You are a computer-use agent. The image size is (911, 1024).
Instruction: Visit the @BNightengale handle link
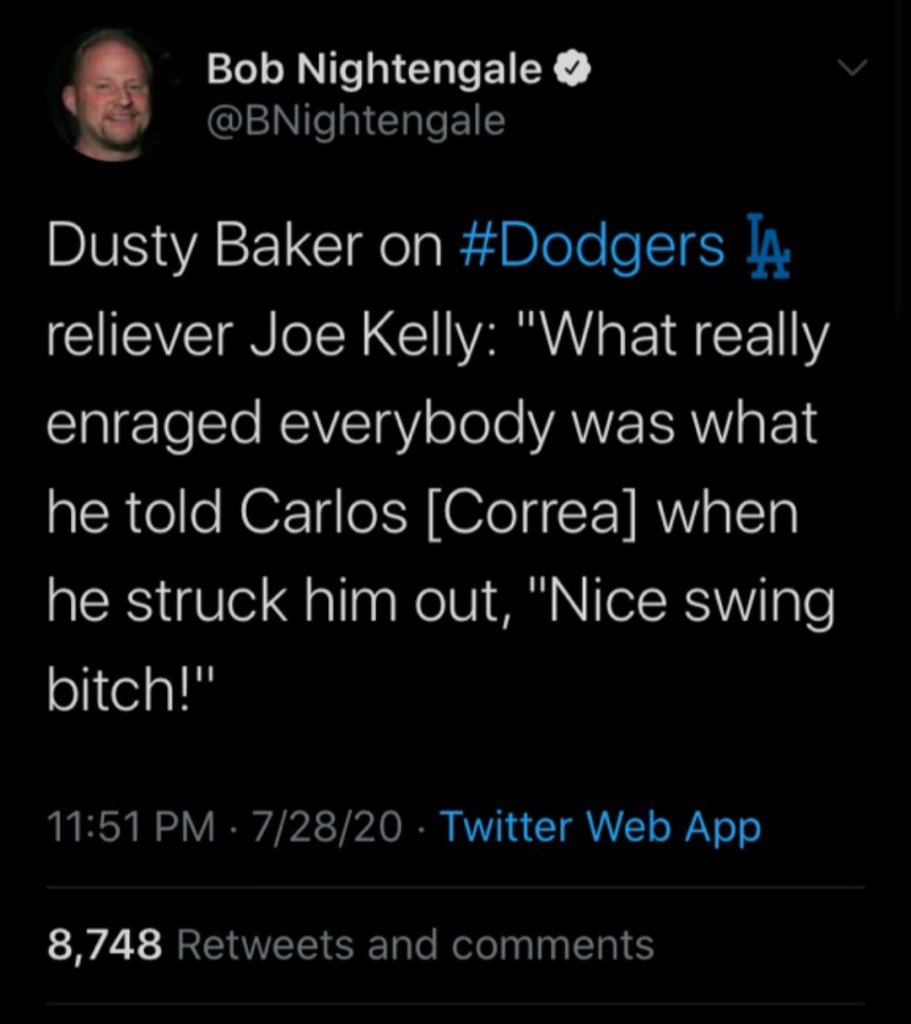tap(355, 122)
